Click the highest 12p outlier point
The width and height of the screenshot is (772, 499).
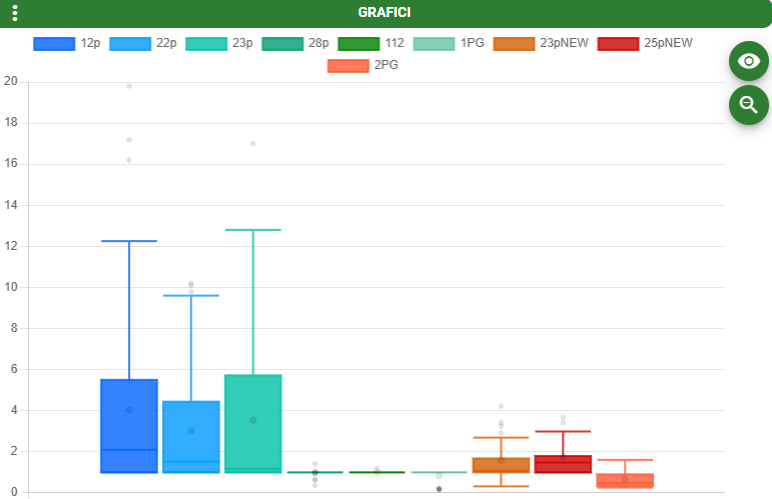(x=129, y=86)
